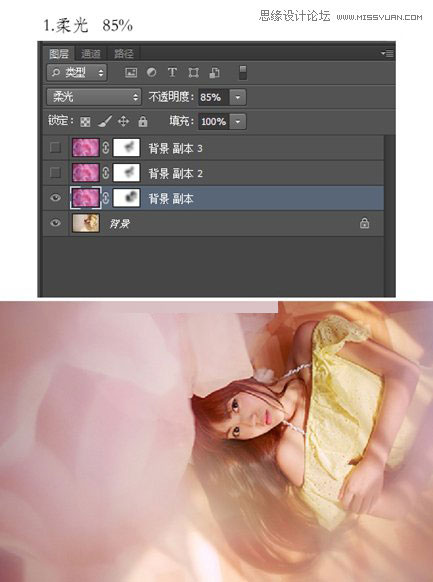
Task: Filter layers by adjustment layer type
Action: [151, 72]
